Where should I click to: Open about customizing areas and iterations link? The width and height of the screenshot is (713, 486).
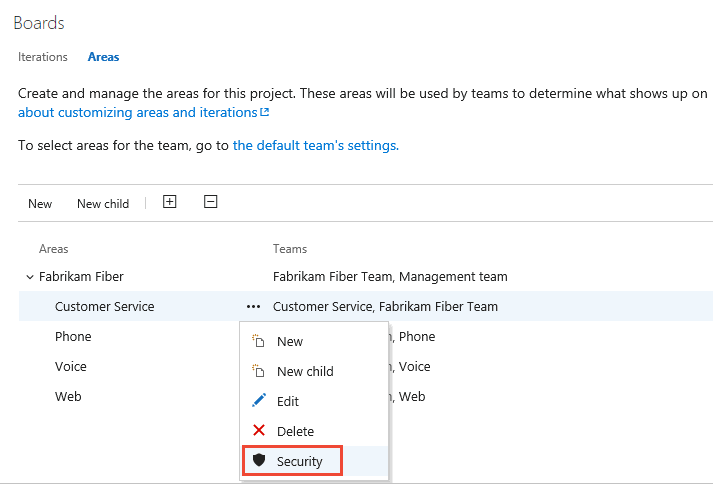[138, 113]
